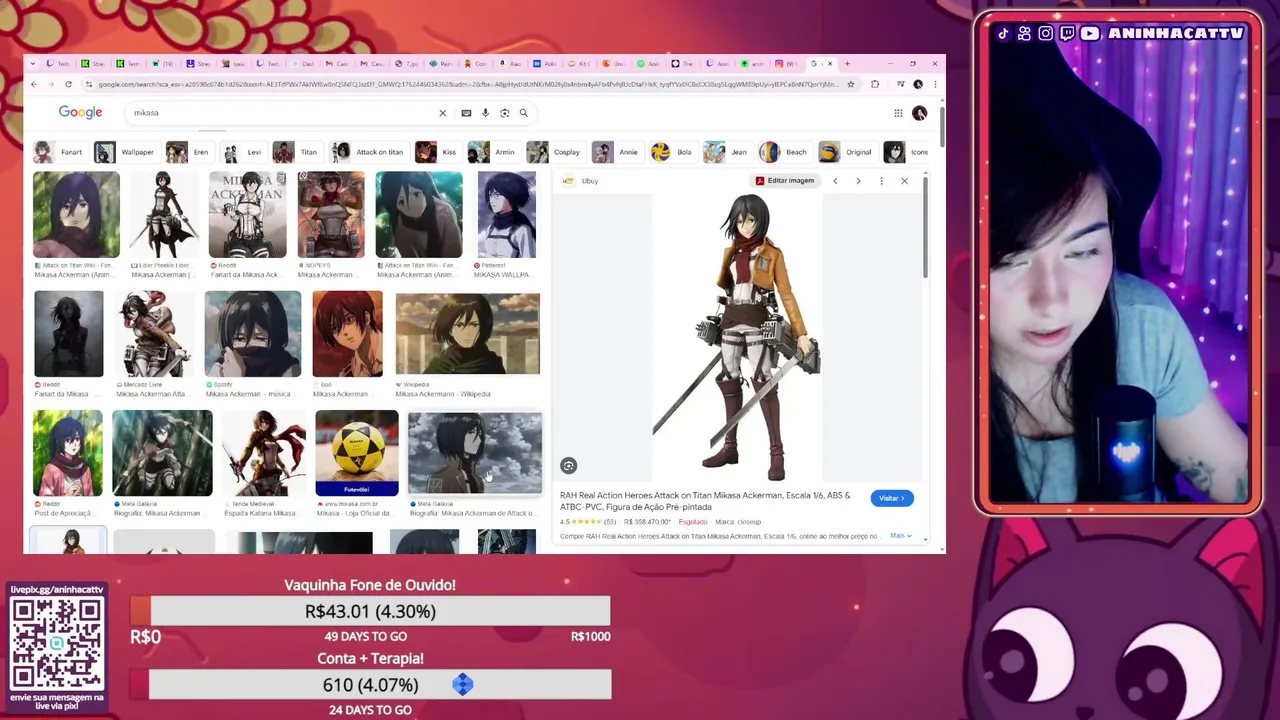The width and height of the screenshot is (1280, 720).
Task: Close the image preview panel
Action: click(904, 181)
